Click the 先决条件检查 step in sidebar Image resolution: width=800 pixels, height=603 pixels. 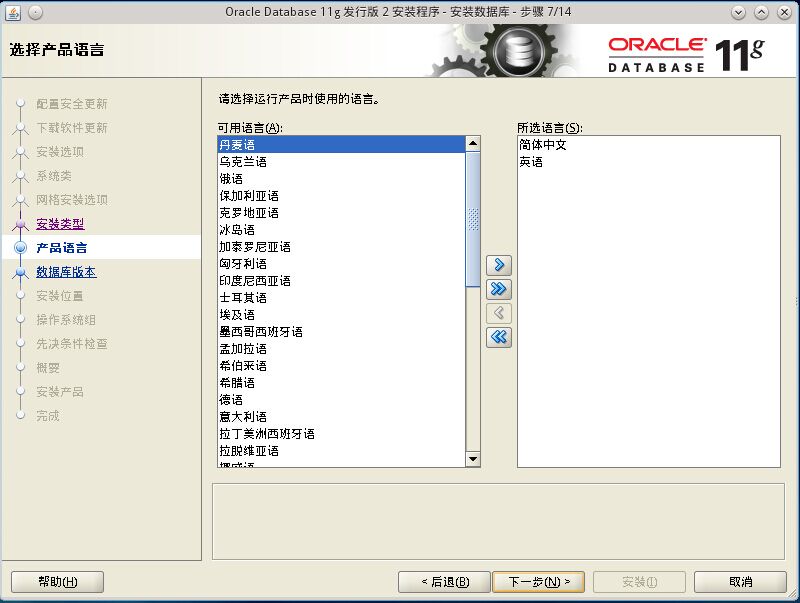pos(72,344)
